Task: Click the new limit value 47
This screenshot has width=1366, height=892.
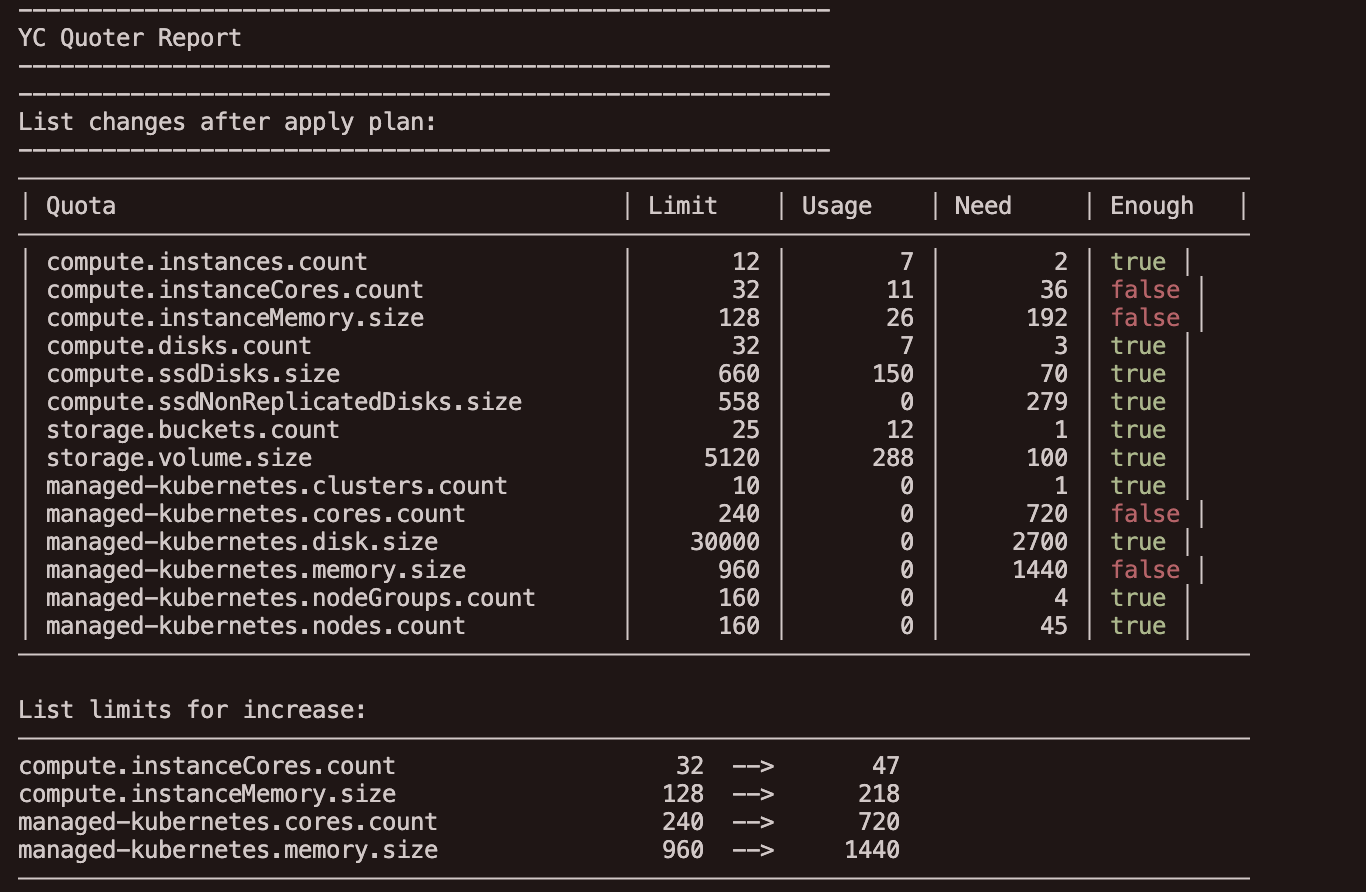Action: pyautogui.click(x=885, y=766)
